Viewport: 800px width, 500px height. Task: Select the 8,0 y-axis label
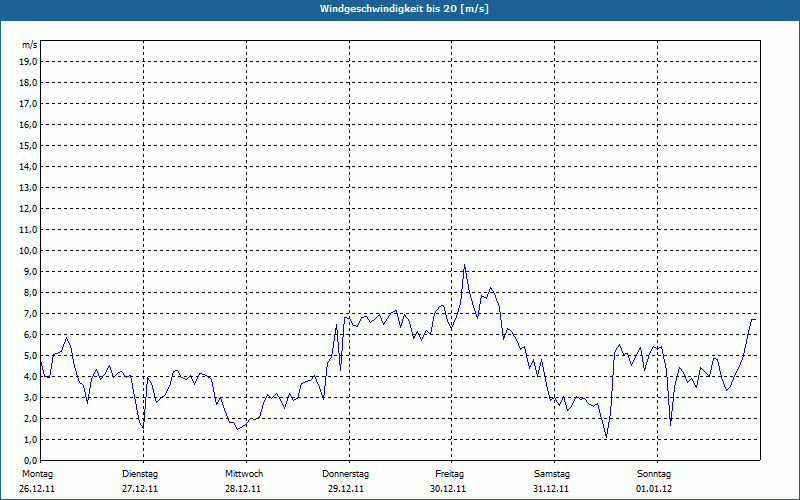30,292
